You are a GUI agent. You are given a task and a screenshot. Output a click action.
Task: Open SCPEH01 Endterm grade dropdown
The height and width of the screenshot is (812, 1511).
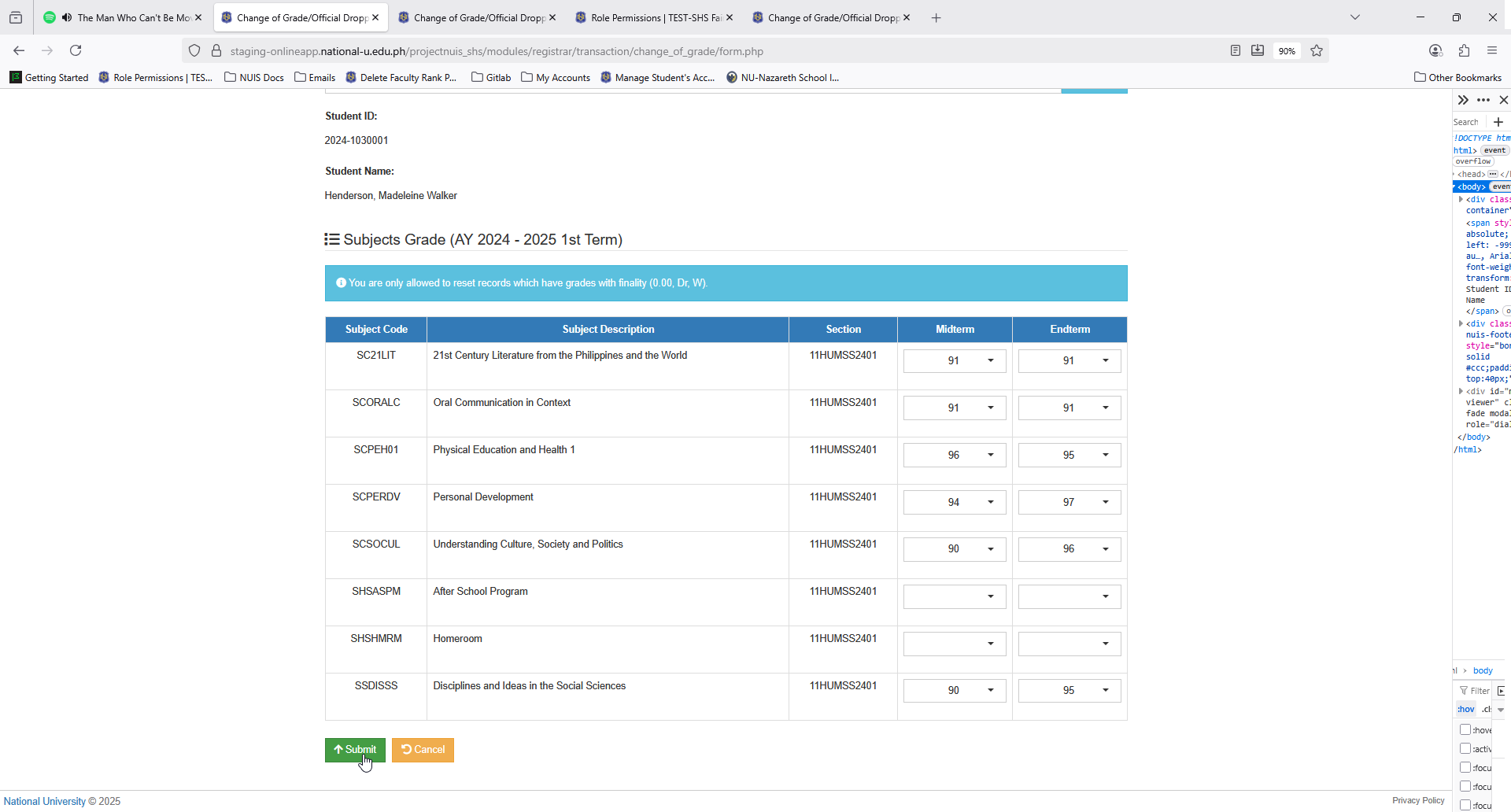tap(1070, 455)
